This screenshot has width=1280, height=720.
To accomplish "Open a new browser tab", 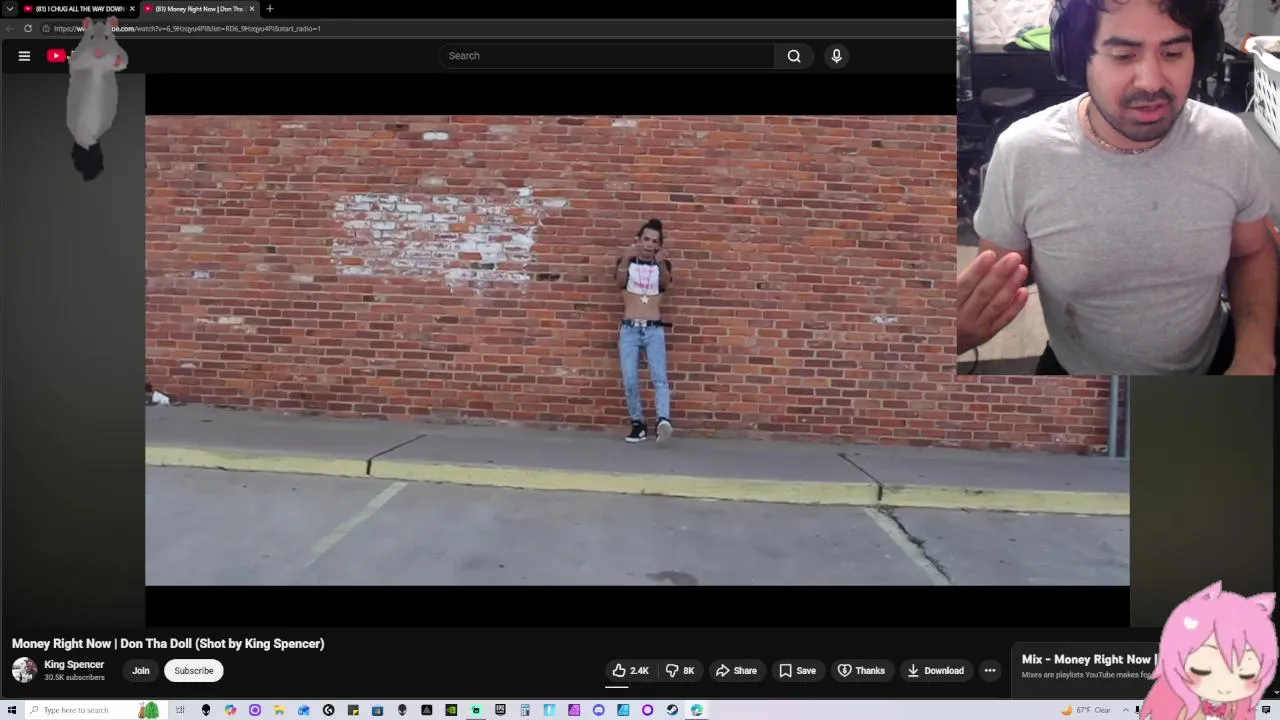I will pos(269,9).
